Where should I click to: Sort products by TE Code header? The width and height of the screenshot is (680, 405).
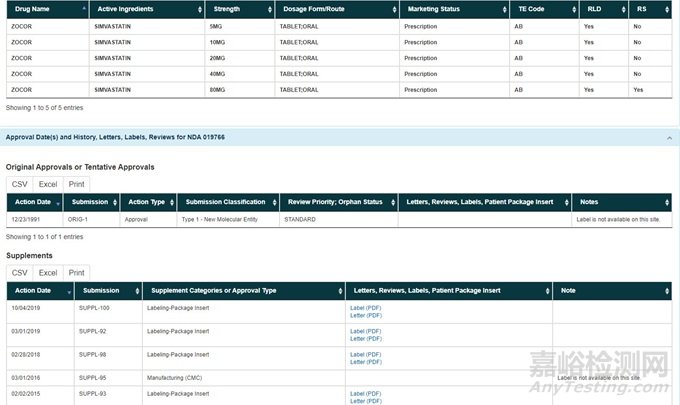tap(541, 9)
